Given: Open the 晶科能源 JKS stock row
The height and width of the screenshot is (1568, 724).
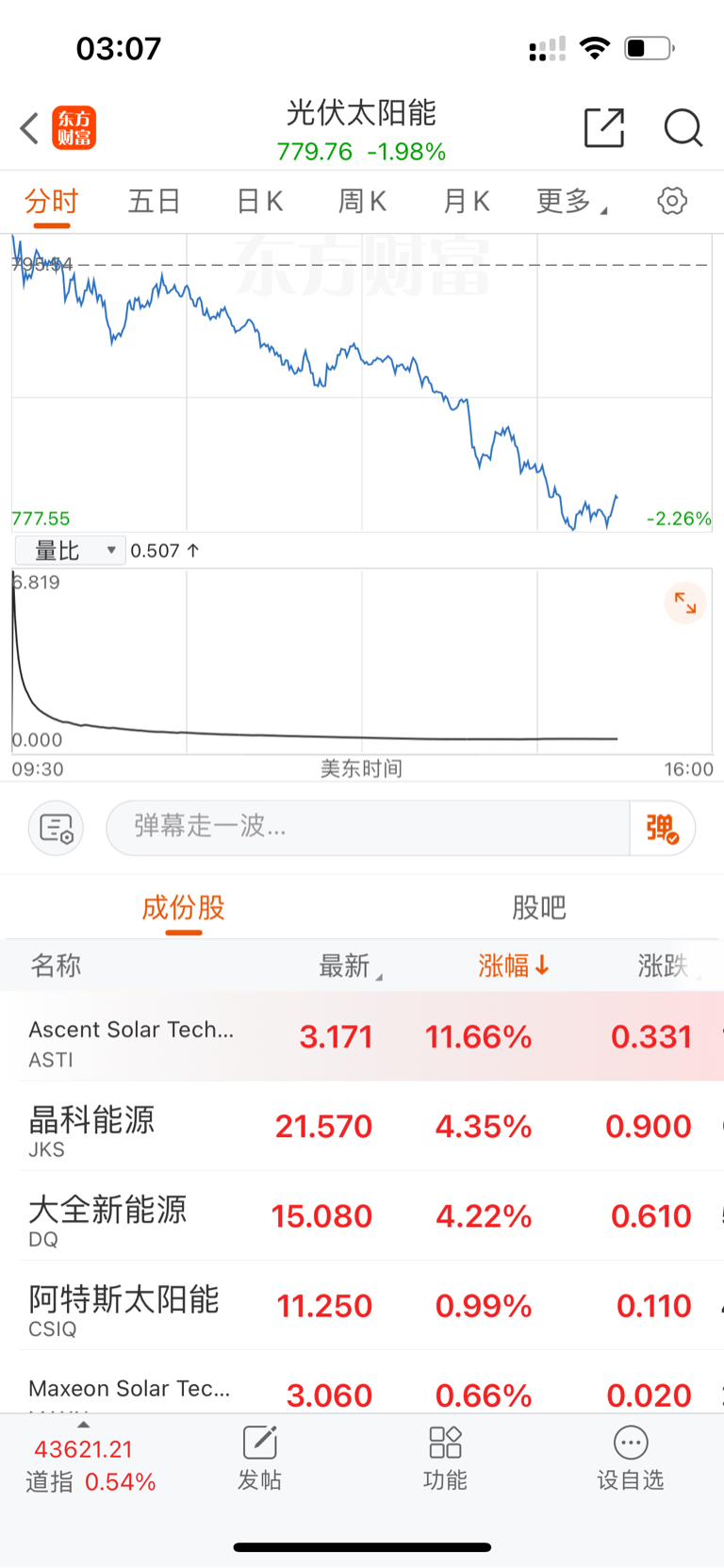Looking at the screenshot, I should [x=362, y=1126].
